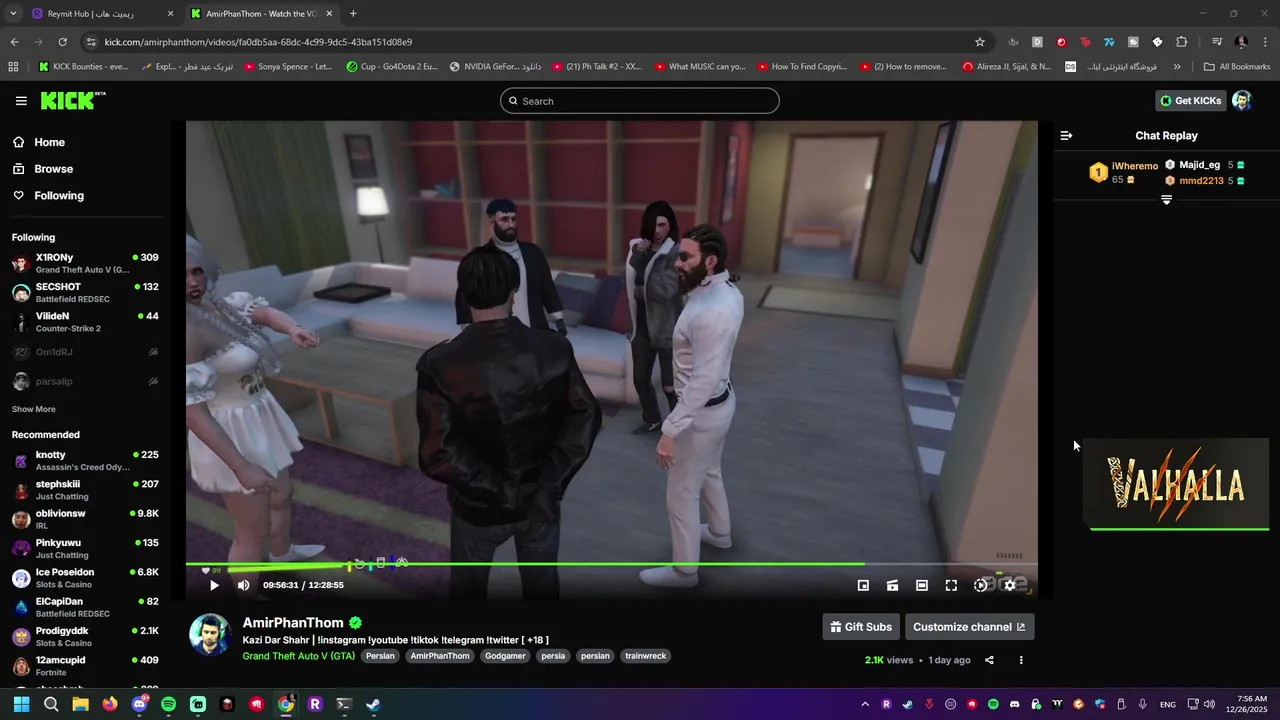The height and width of the screenshot is (720, 1280).
Task: Open the Windows Start menu
Action: click(21, 704)
